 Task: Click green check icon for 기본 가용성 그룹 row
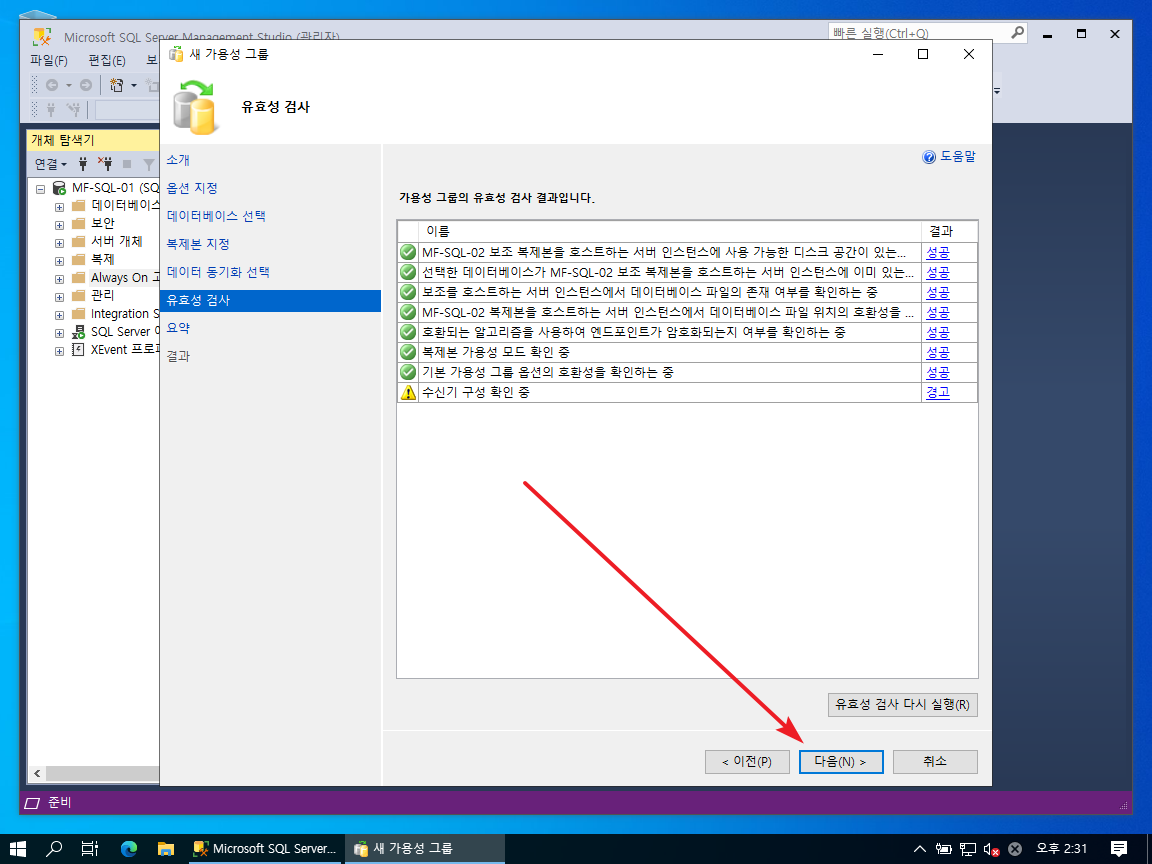(x=408, y=372)
